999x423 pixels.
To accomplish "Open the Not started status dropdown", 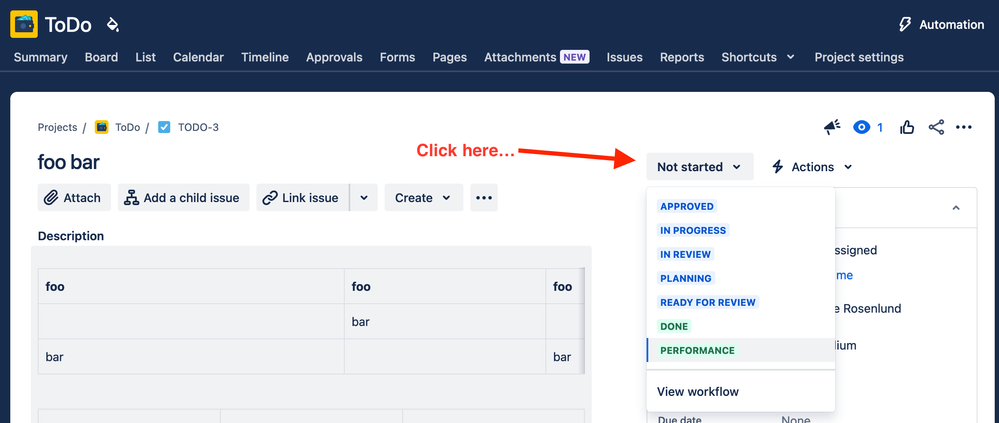I will (700, 167).
